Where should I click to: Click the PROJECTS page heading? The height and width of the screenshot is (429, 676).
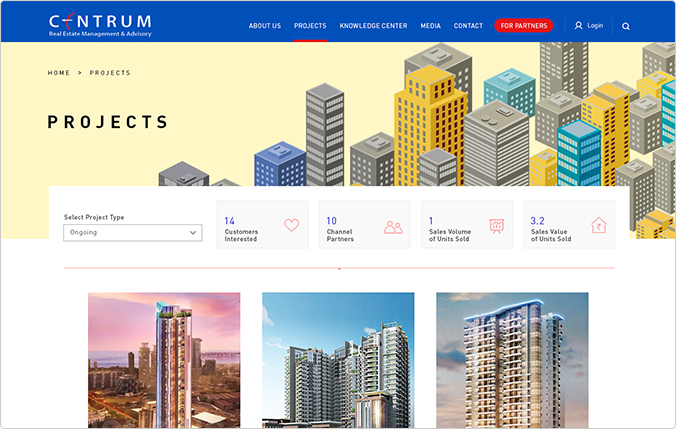tap(107, 122)
